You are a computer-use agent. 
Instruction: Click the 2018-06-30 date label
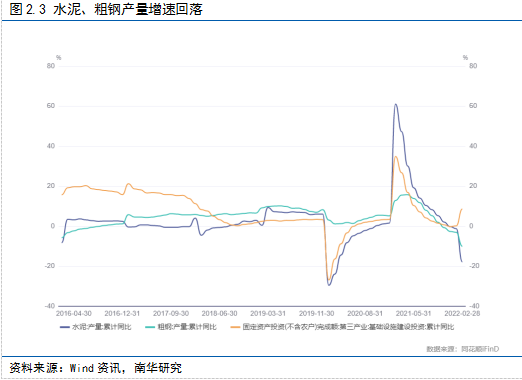coord(219,314)
